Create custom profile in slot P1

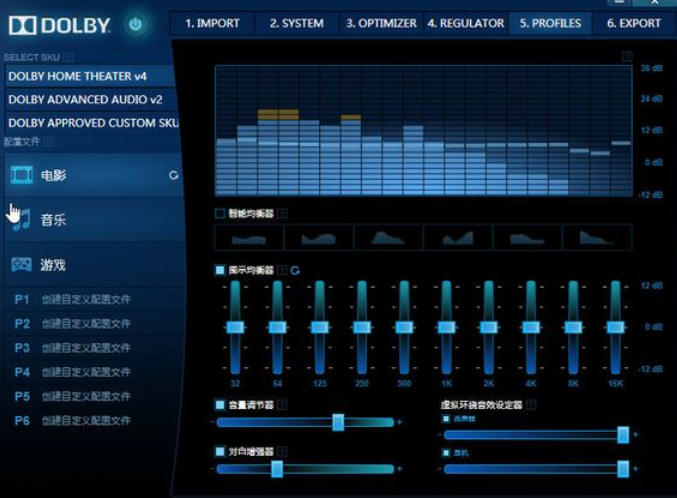point(86,299)
